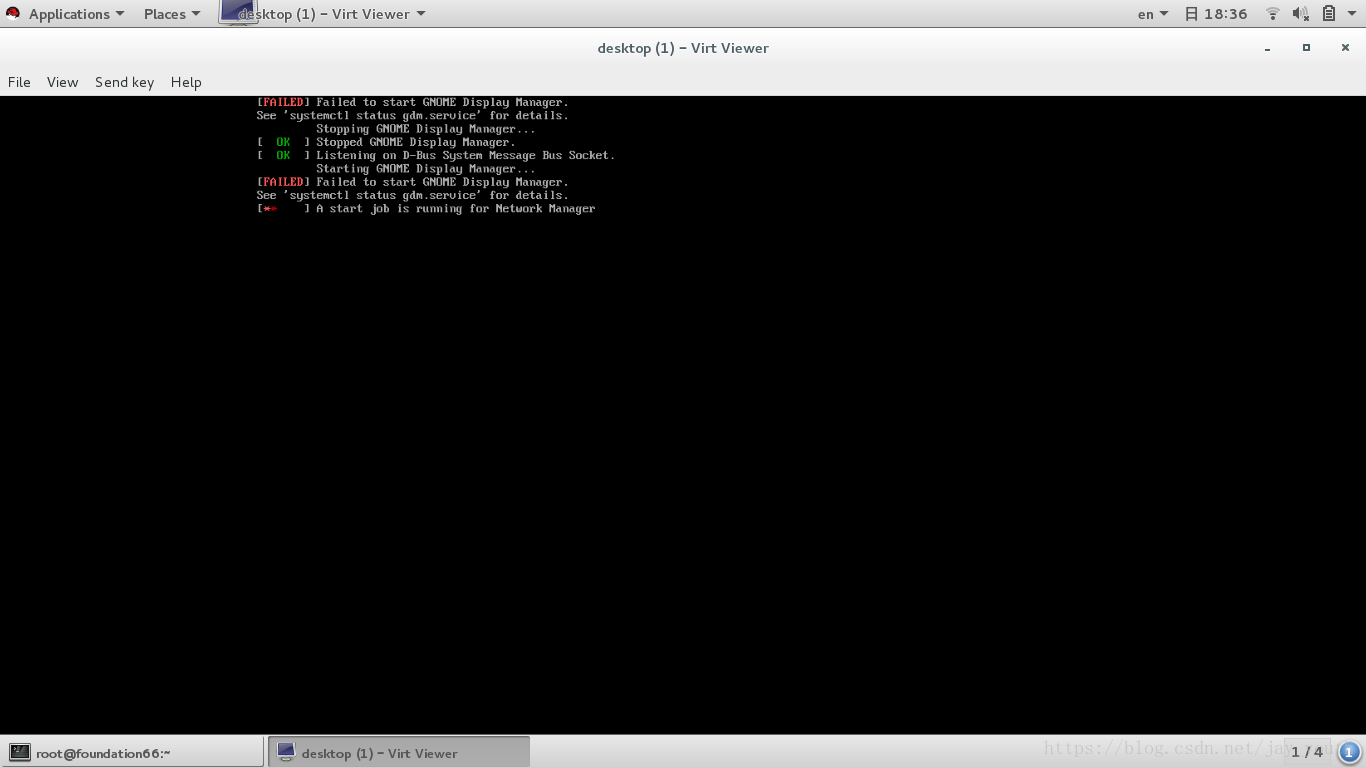Open the Applications menu
The height and width of the screenshot is (768, 1366).
77,14
